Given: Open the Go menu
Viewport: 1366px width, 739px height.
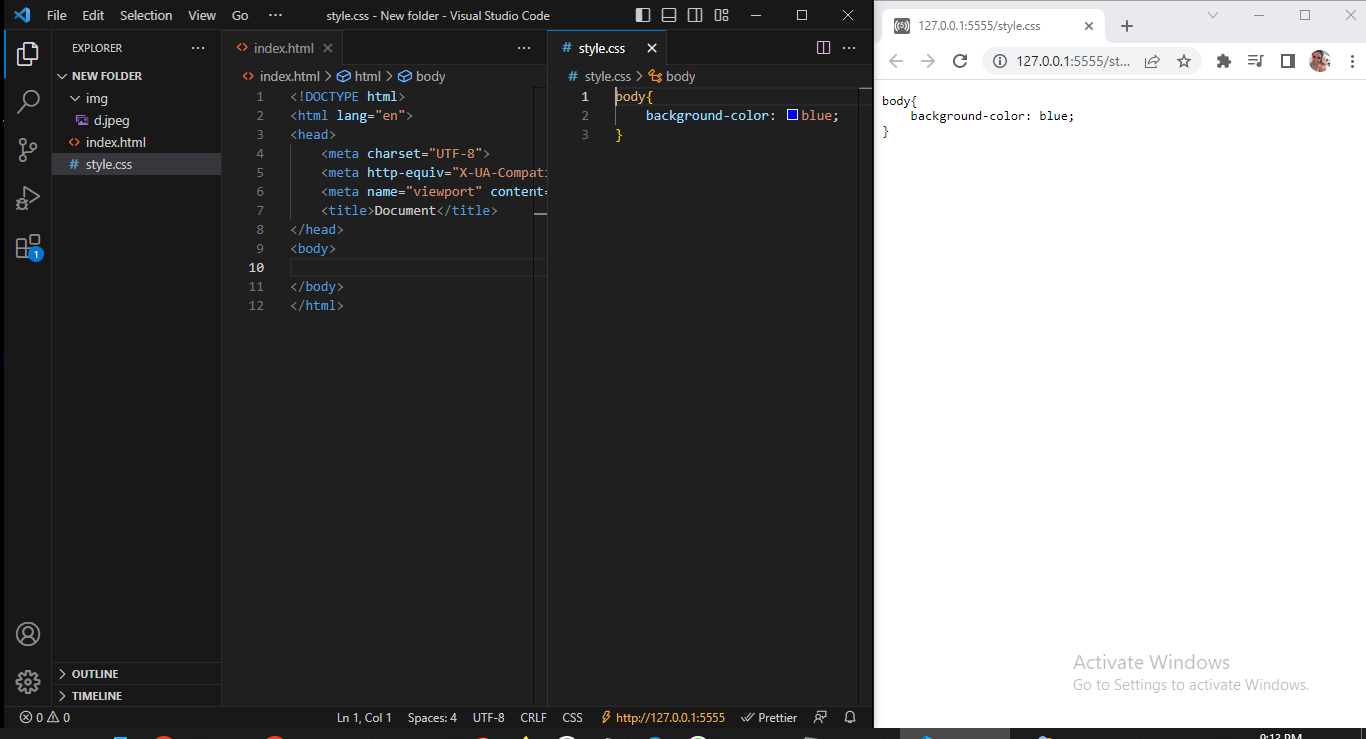Looking at the screenshot, I should (240, 15).
